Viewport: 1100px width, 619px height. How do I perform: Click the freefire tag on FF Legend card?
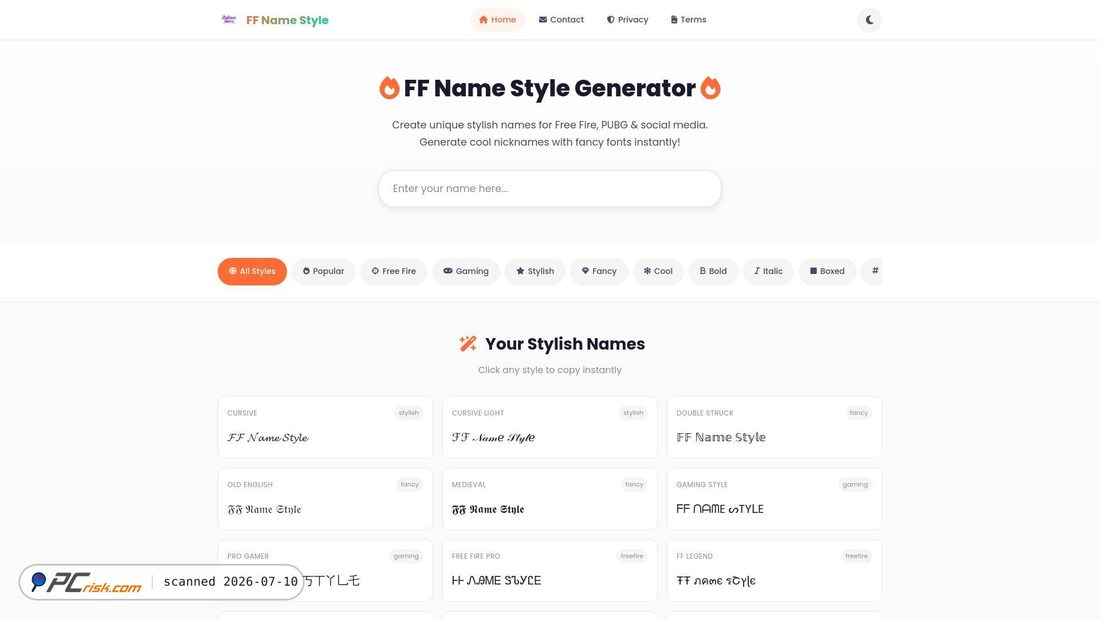coord(856,556)
